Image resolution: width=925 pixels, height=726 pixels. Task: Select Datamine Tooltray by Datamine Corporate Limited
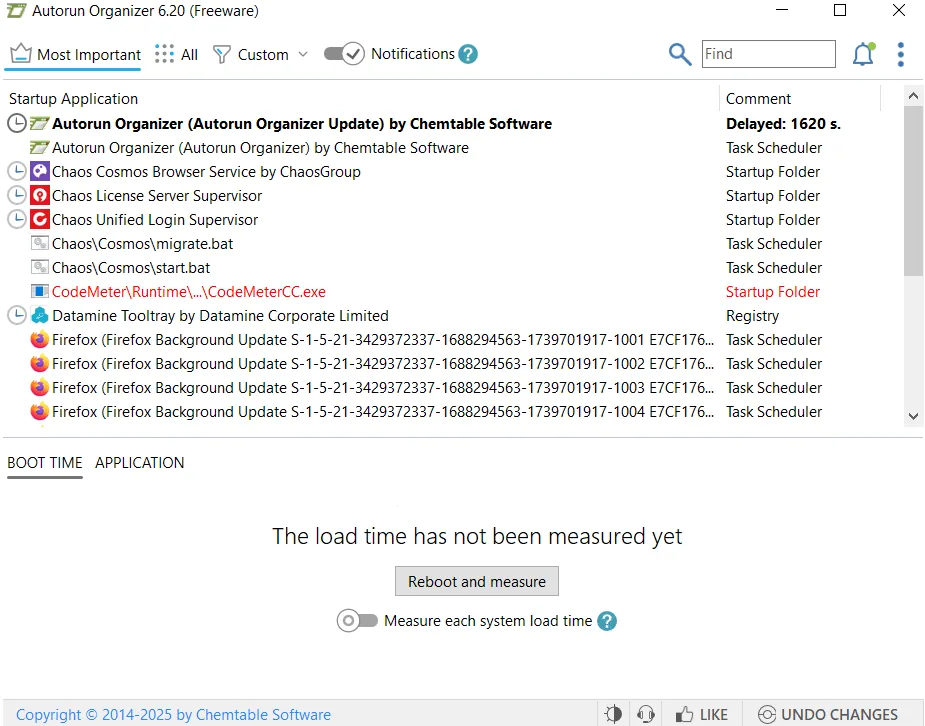tap(220, 316)
